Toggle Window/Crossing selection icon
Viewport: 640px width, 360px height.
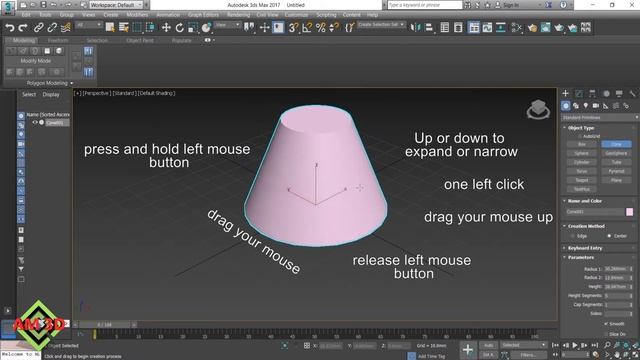coord(150,27)
